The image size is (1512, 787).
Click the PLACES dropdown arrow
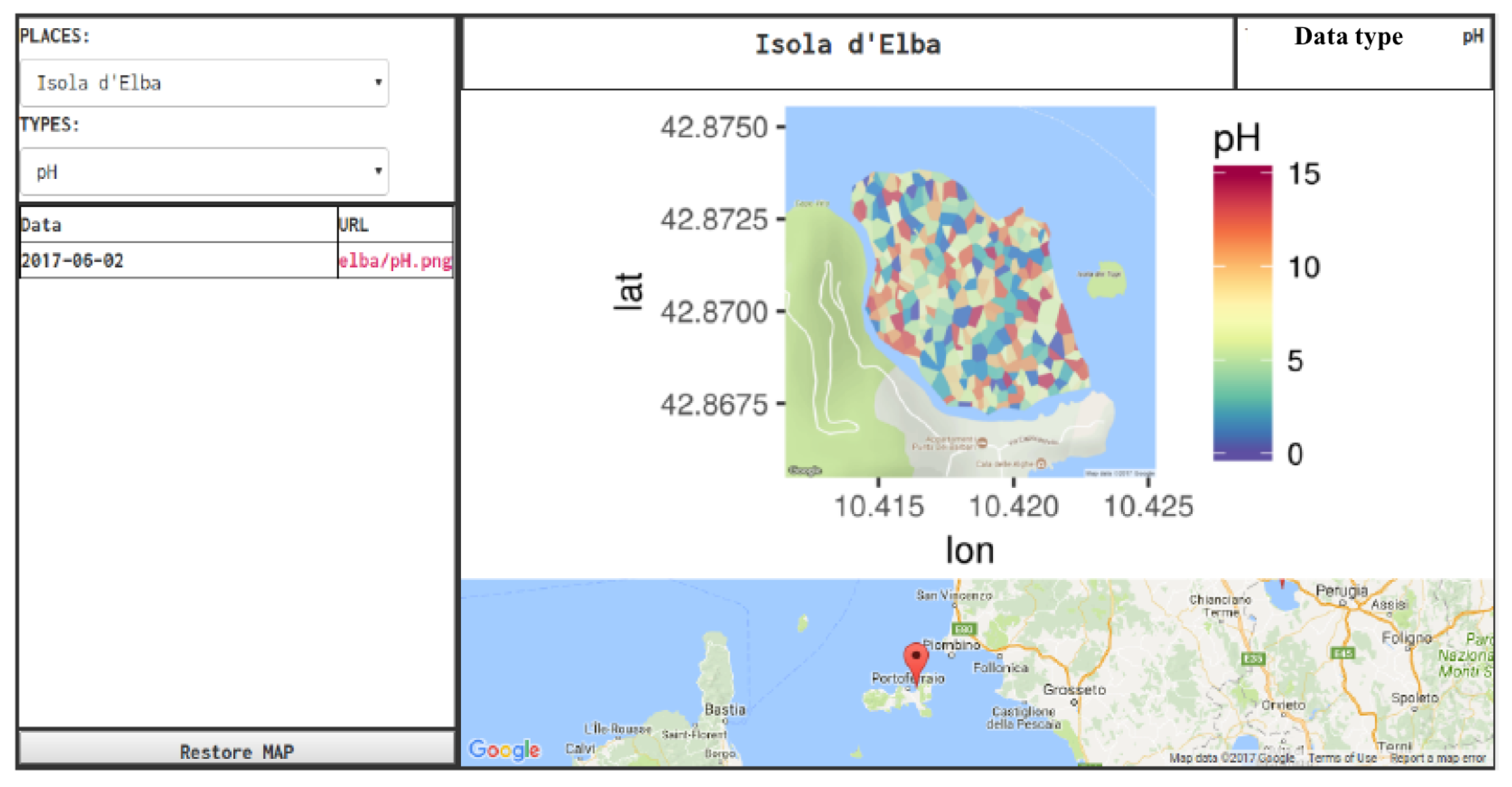(x=378, y=82)
